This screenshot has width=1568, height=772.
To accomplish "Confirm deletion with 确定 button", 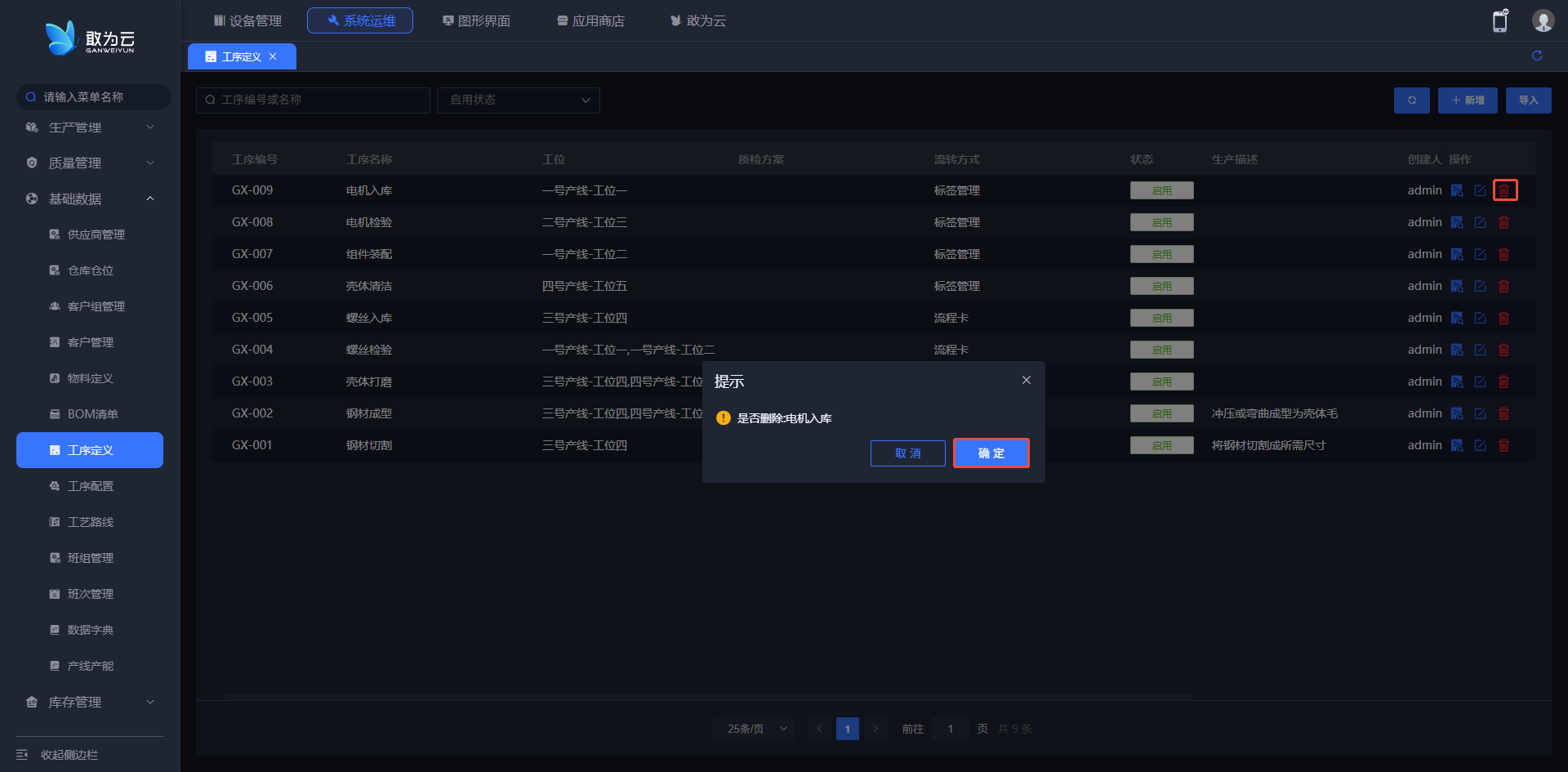I will (991, 453).
